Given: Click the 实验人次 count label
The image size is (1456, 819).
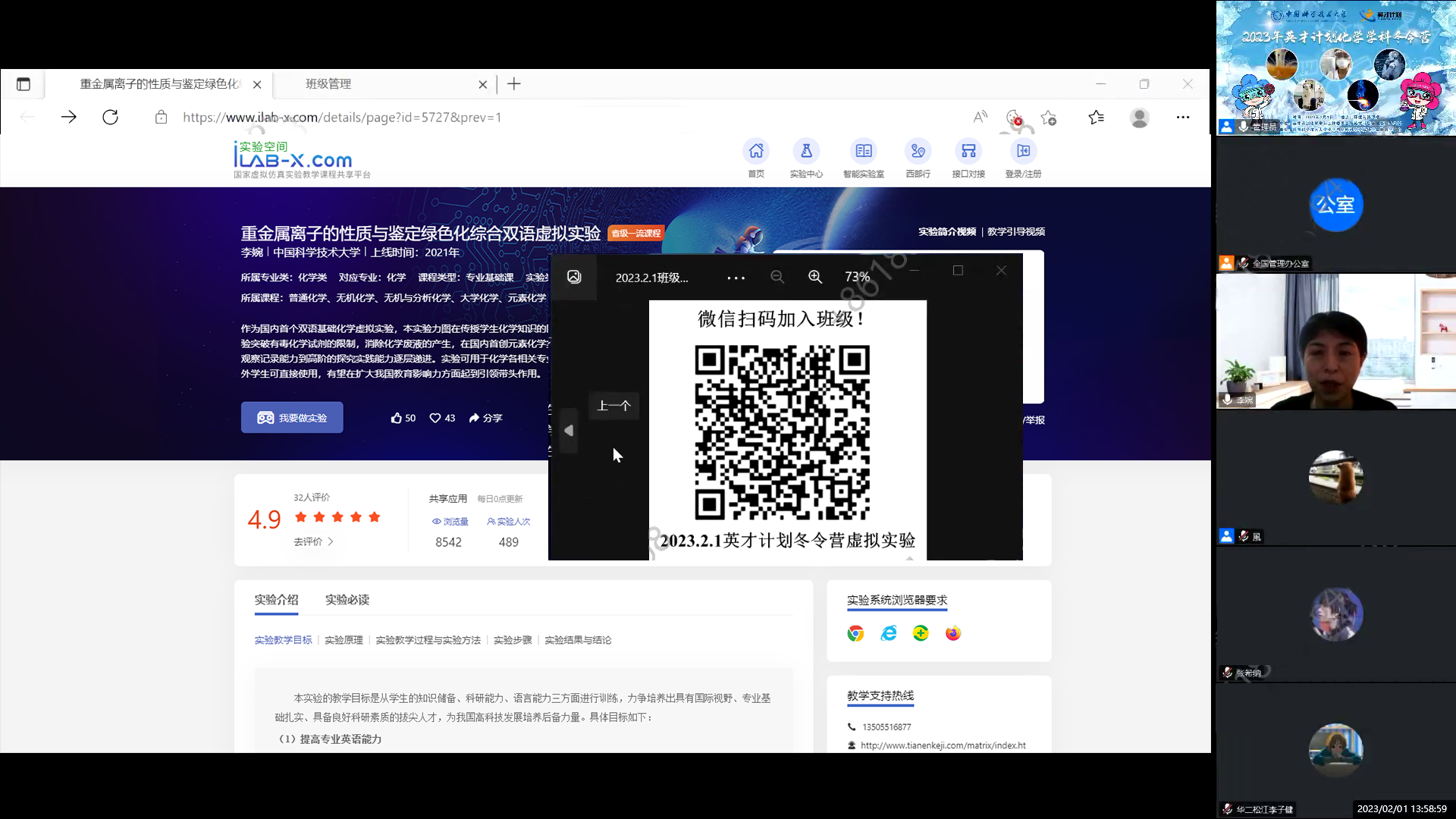Looking at the screenshot, I should [509, 522].
